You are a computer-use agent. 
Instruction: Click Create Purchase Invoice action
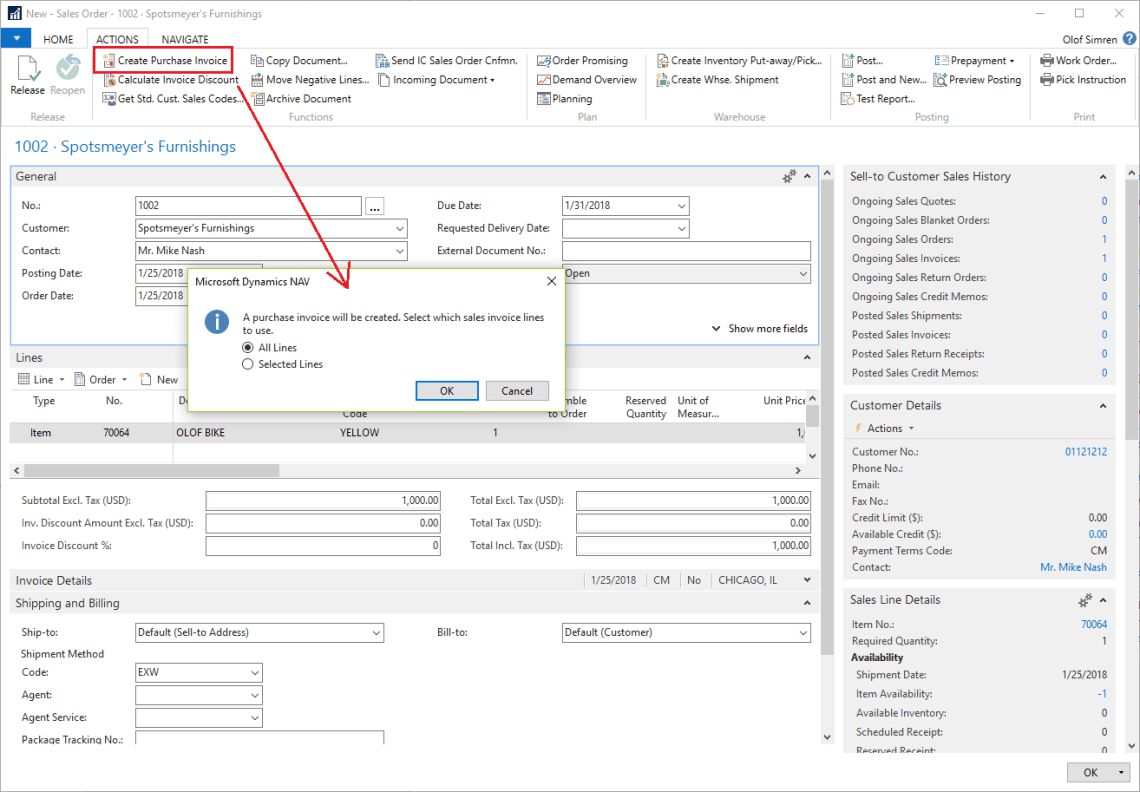[165, 60]
